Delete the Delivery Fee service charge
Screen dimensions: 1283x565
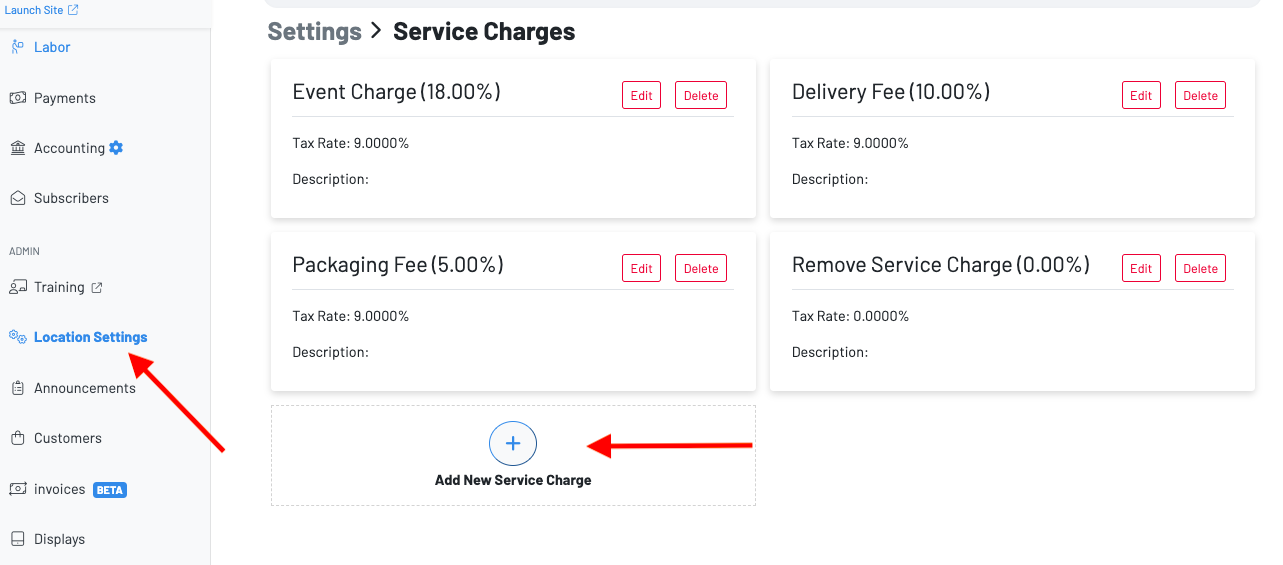pos(1200,95)
